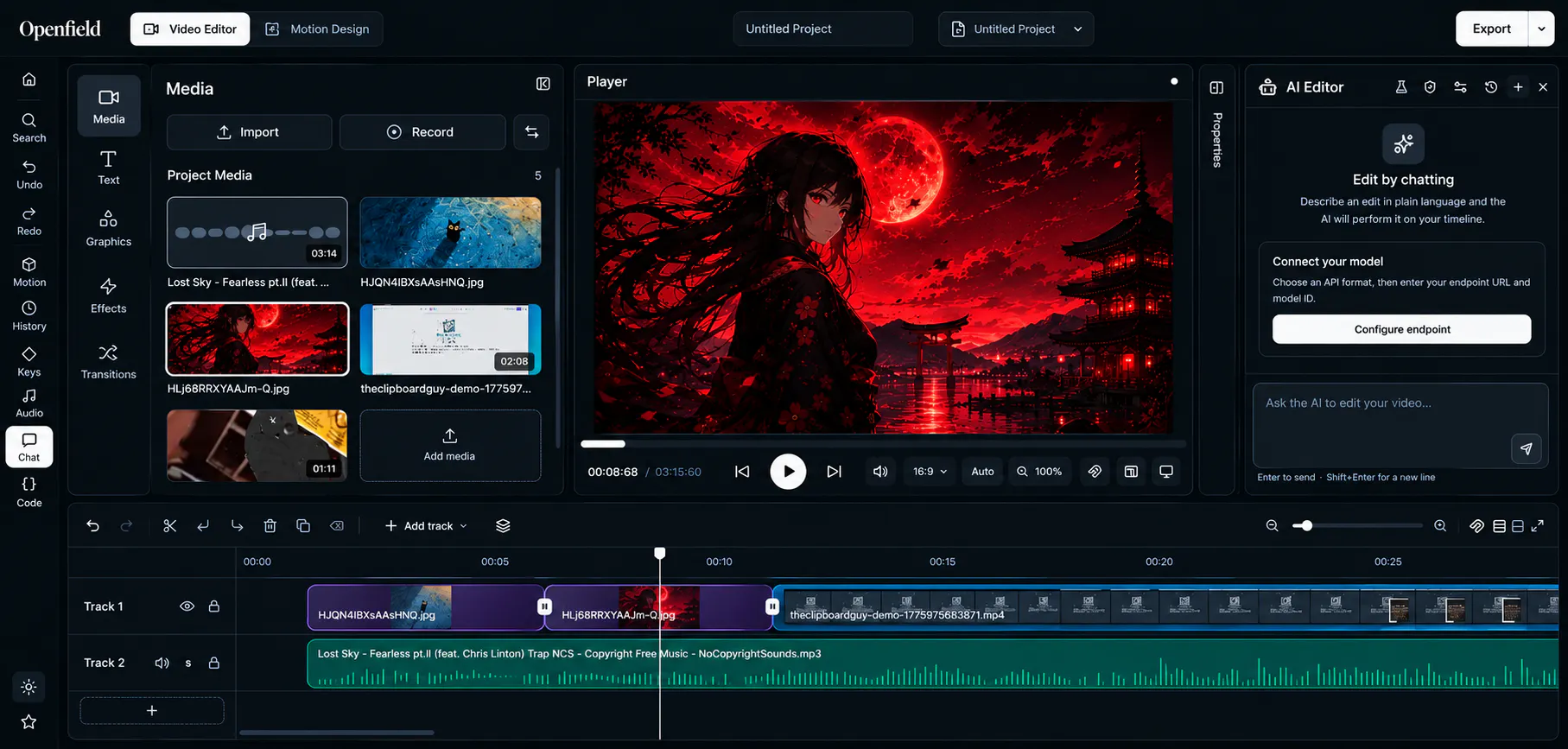Viewport: 1568px width, 749px height.
Task: Toggle Track 1 lock
Action: (214, 606)
